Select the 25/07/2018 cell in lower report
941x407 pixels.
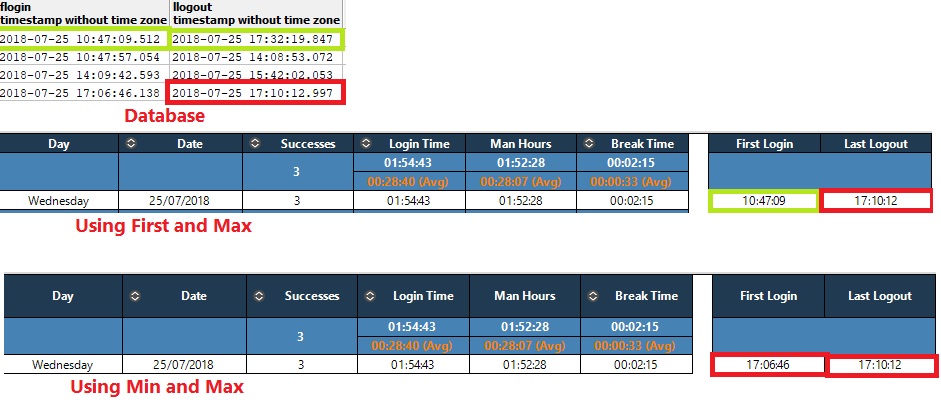pyautogui.click(x=181, y=365)
